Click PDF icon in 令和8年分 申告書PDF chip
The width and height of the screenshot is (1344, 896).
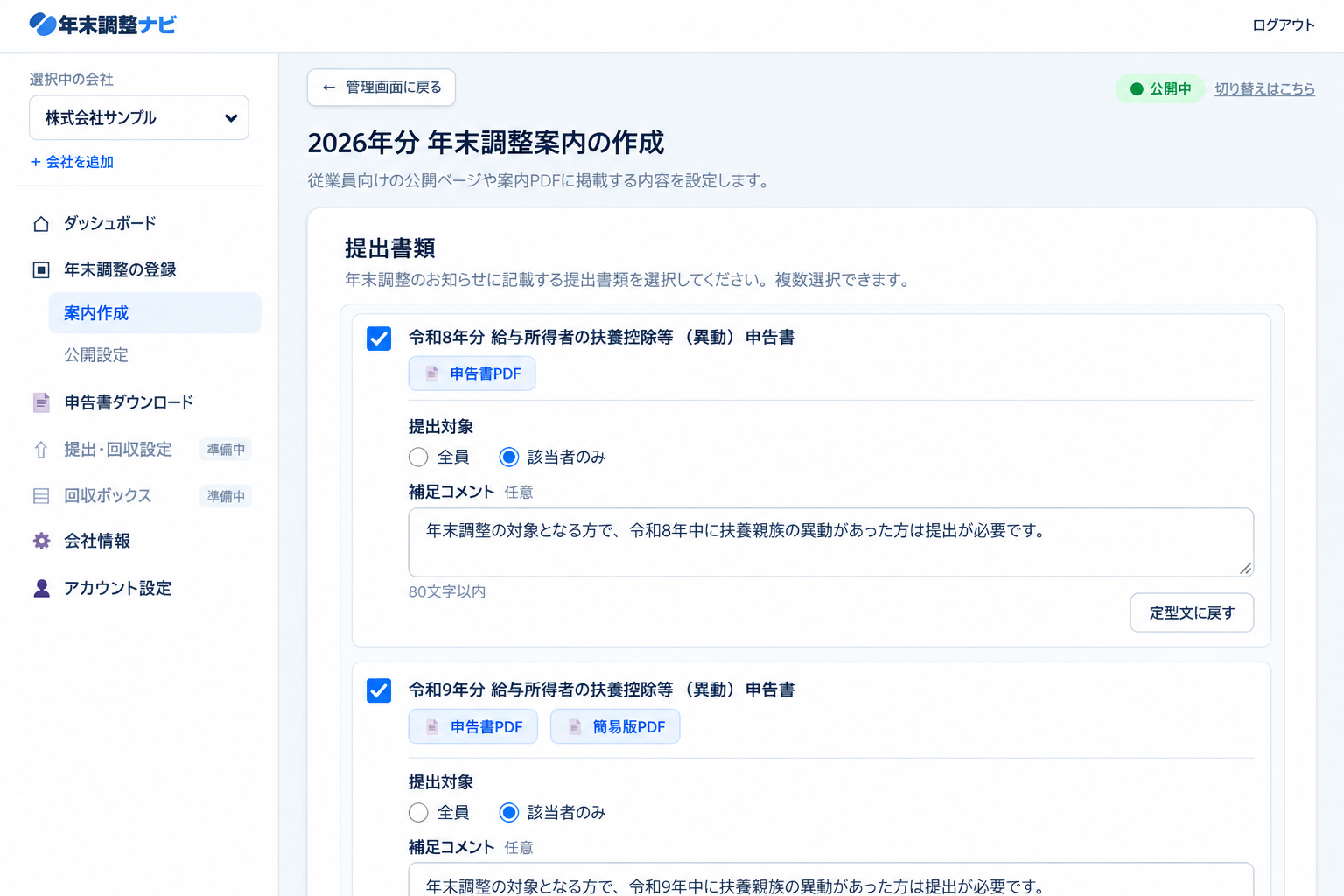[x=432, y=374]
